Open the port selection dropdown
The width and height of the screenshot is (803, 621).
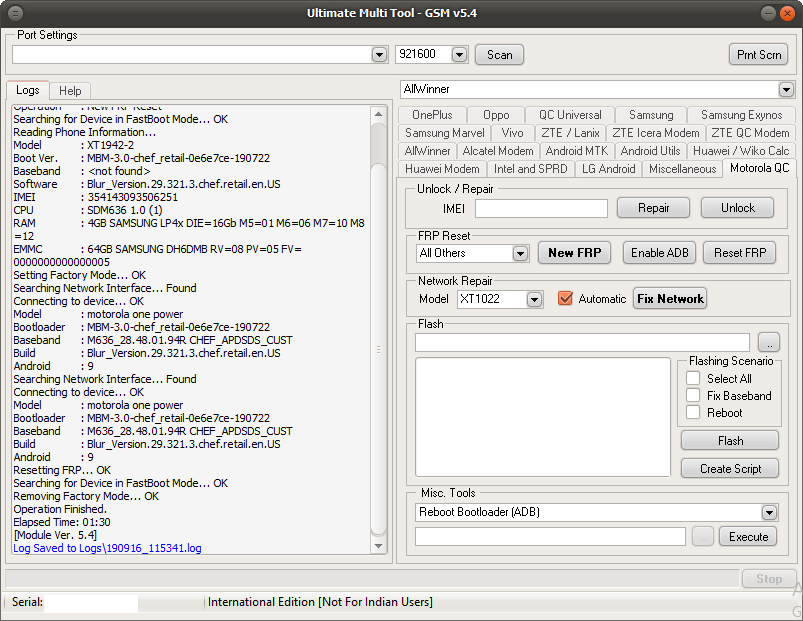coord(379,54)
